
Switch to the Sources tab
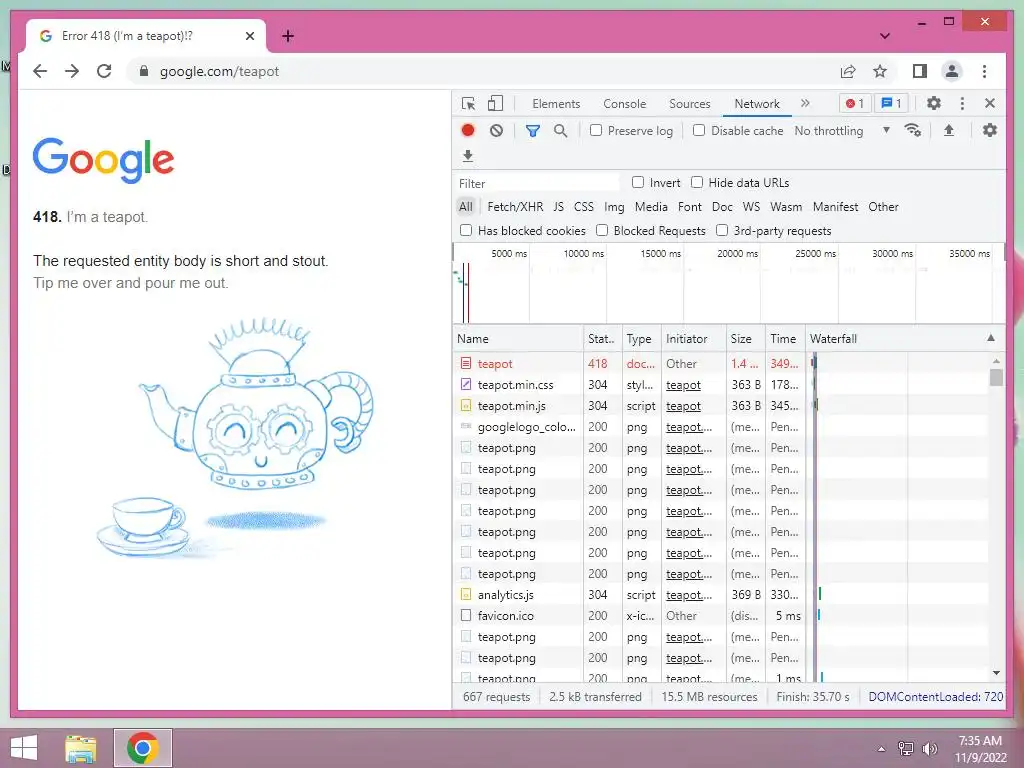click(x=690, y=104)
